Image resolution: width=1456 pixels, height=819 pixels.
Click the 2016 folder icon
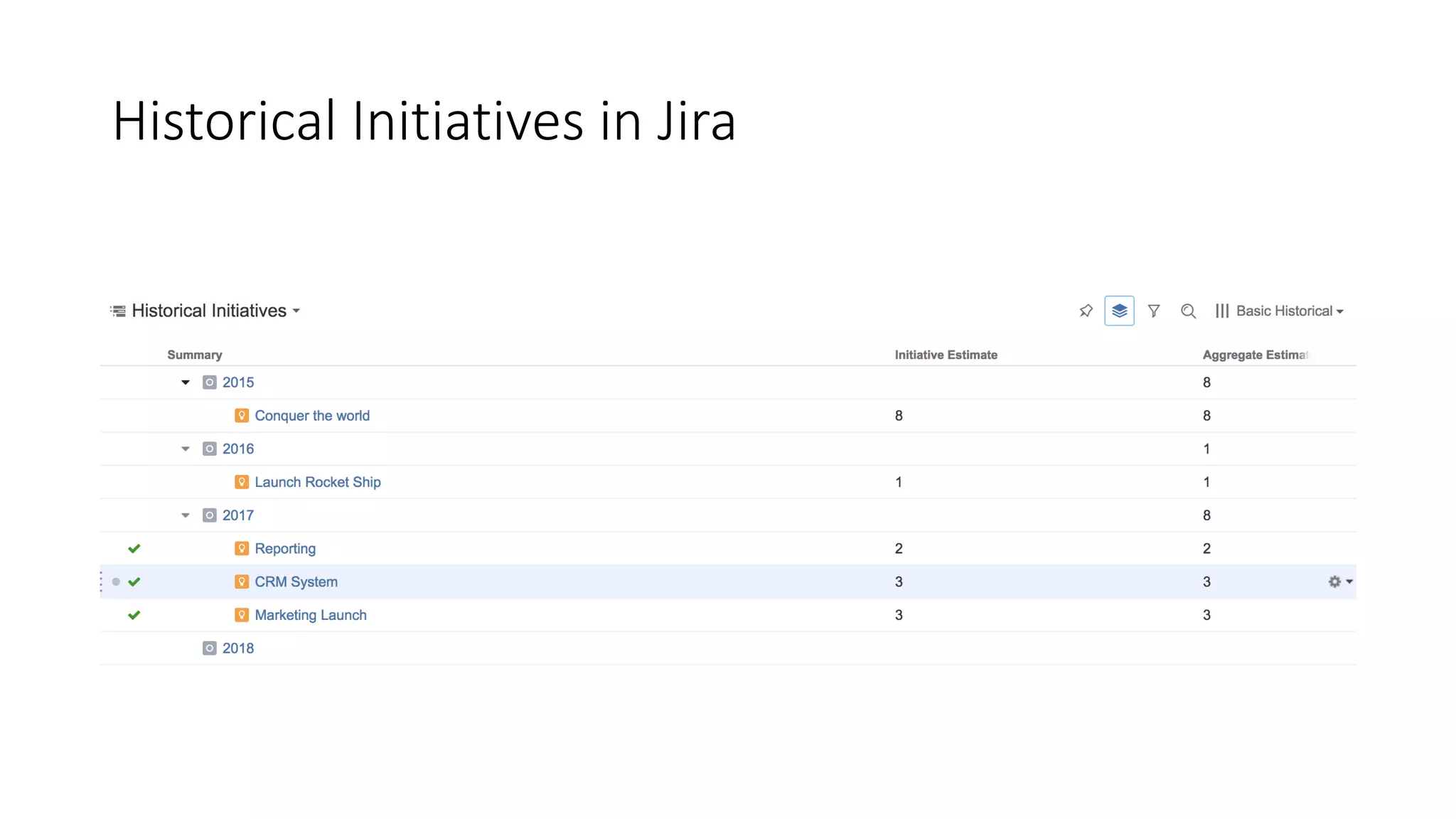point(210,449)
